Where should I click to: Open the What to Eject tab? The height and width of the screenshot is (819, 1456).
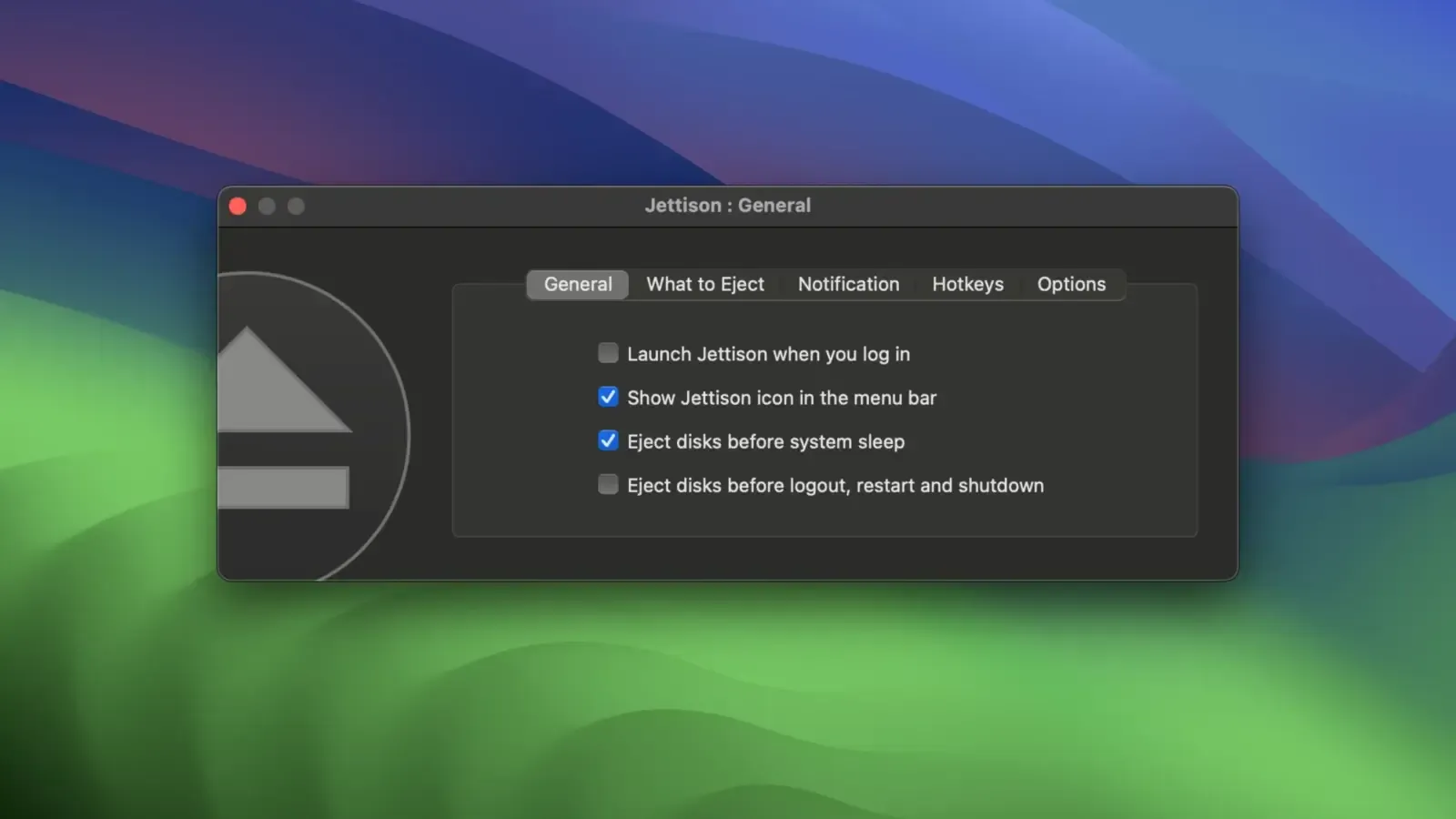pyautogui.click(x=705, y=284)
